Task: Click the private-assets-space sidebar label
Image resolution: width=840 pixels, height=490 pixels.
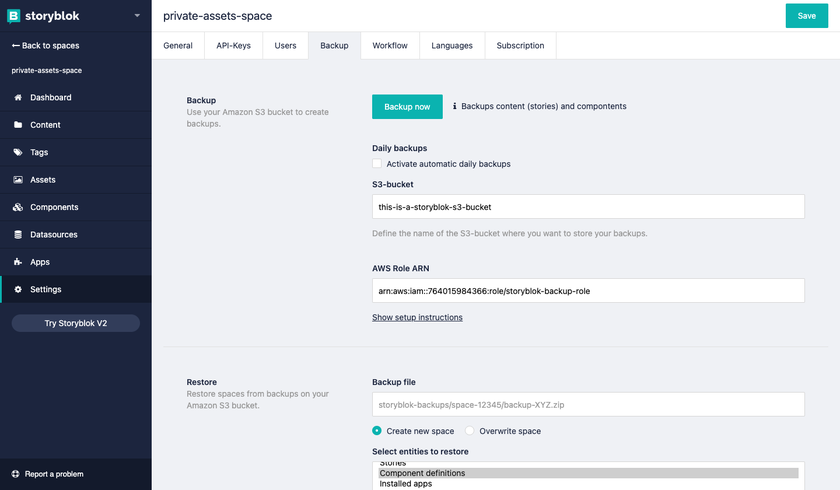Action: click(47, 70)
